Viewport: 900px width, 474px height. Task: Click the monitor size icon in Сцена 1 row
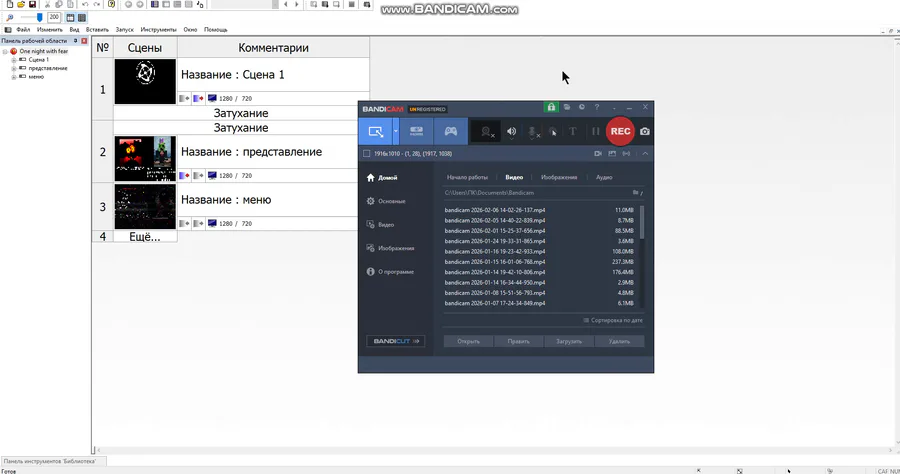(212, 98)
